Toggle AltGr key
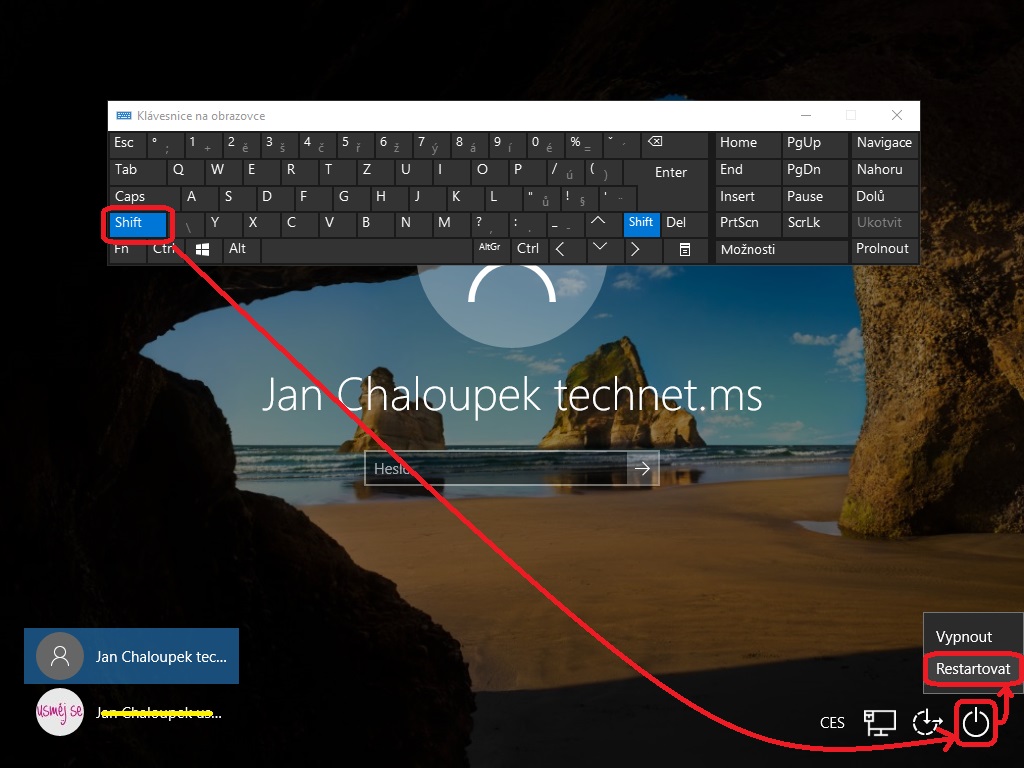 tap(490, 249)
